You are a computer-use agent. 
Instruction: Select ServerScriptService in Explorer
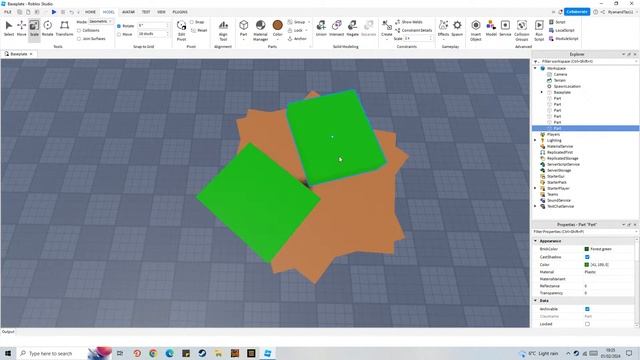pos(563,164)
